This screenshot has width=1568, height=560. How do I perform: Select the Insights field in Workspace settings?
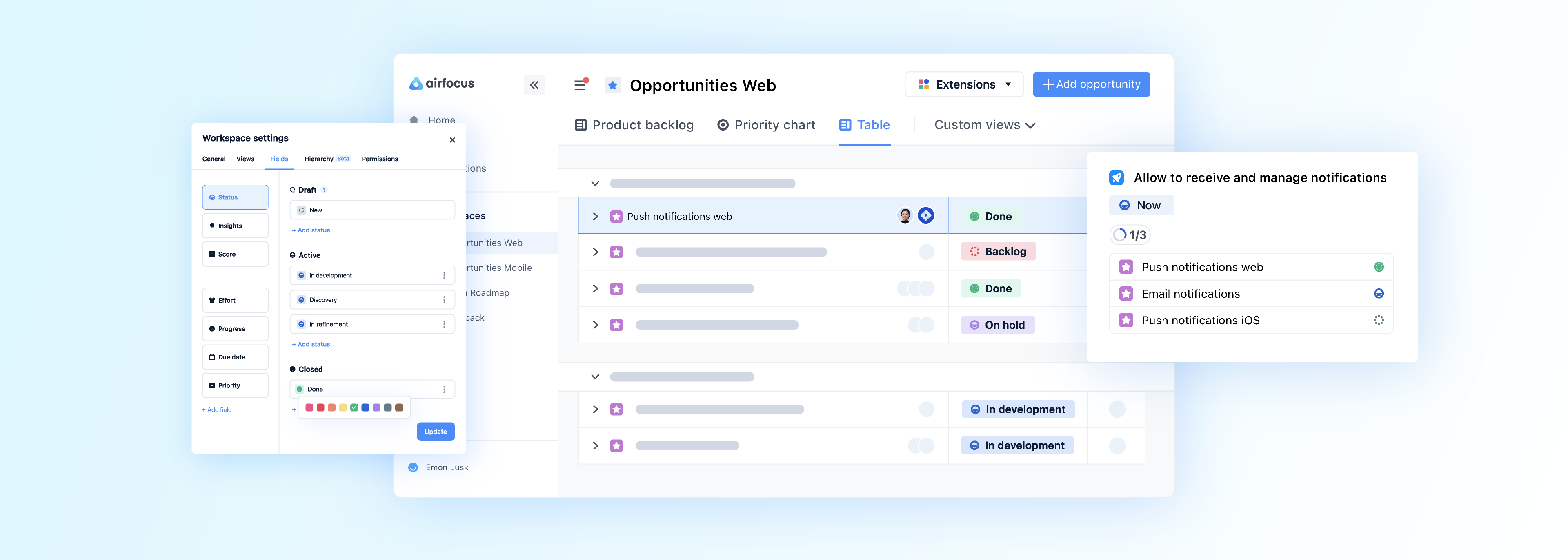[235, 225]
